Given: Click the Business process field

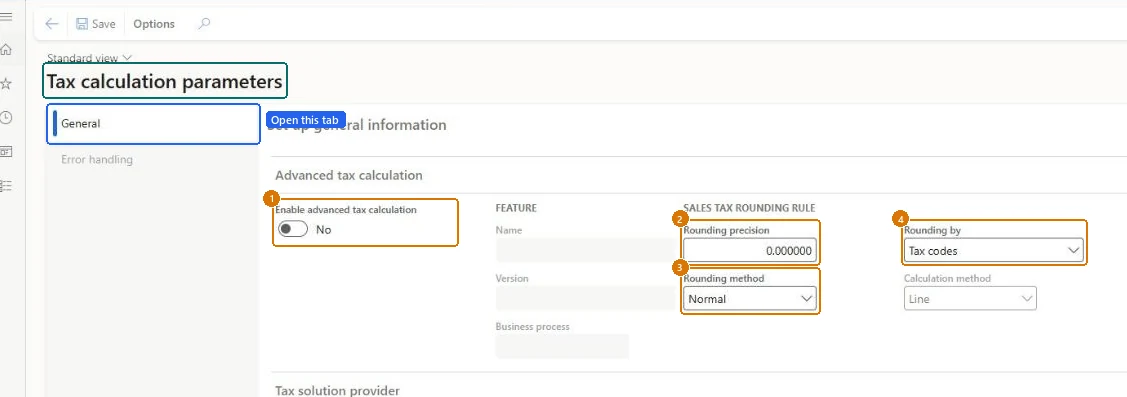Looking at the screenshot, I should pos(562,346).
